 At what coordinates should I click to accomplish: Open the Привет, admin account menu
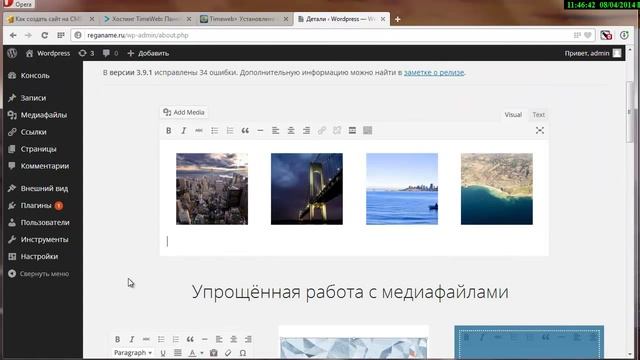tap(593, 53)
